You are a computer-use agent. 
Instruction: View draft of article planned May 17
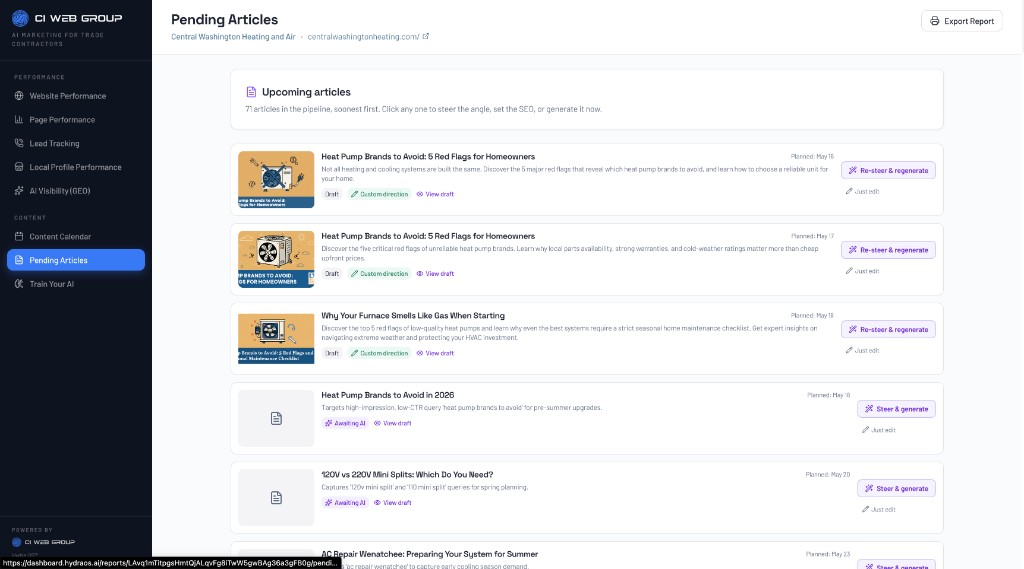click(435, 274)
